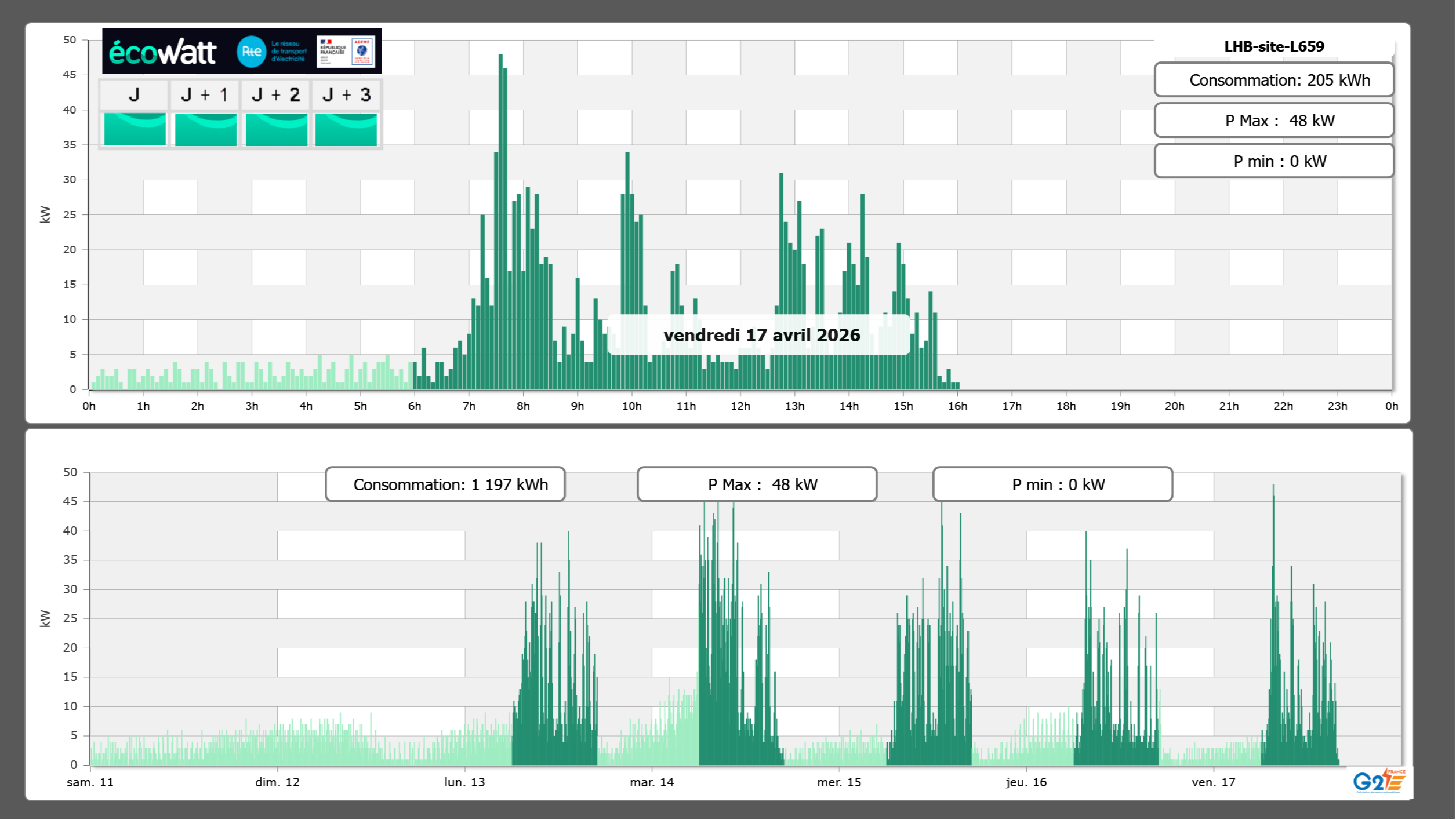Select the J + 2 day tab
The image size is (1456, 820).
276,94
